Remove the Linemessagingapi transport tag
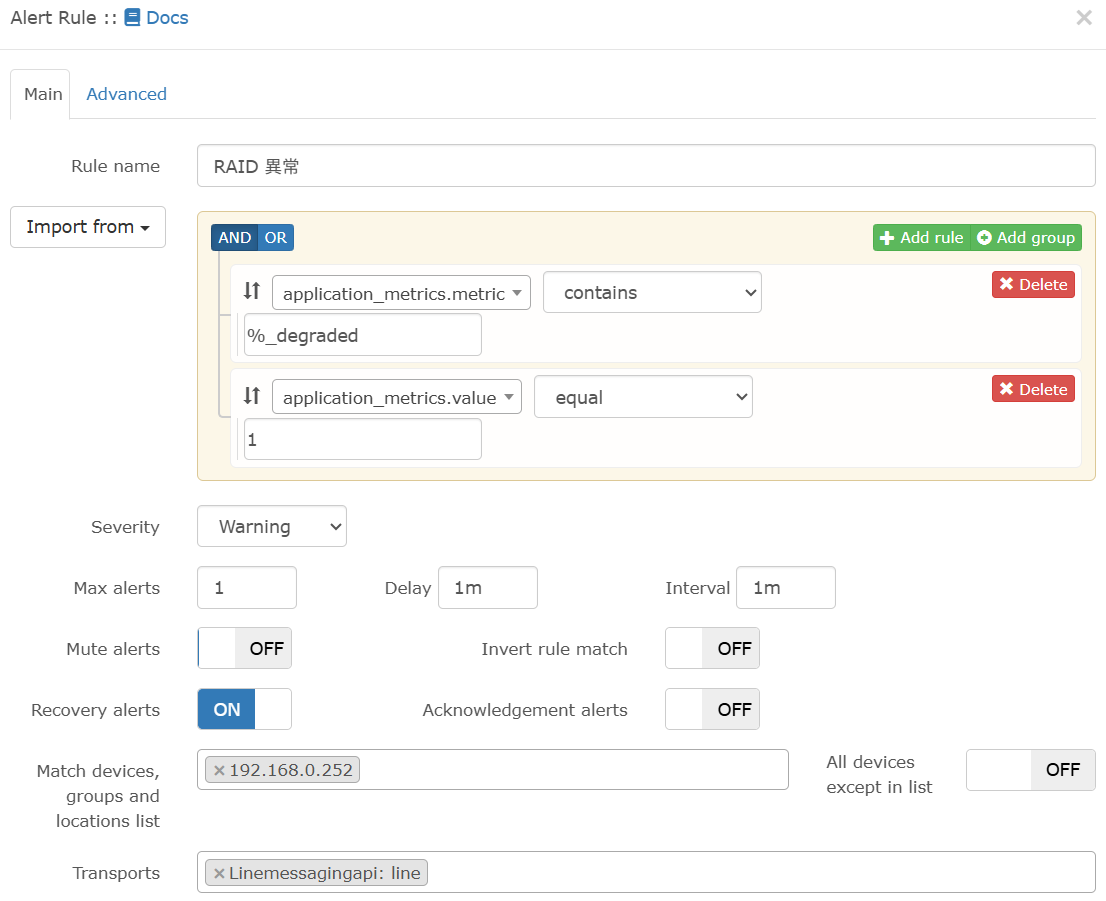This screenshot has height=901, width=1106. [x=219, y=873]
